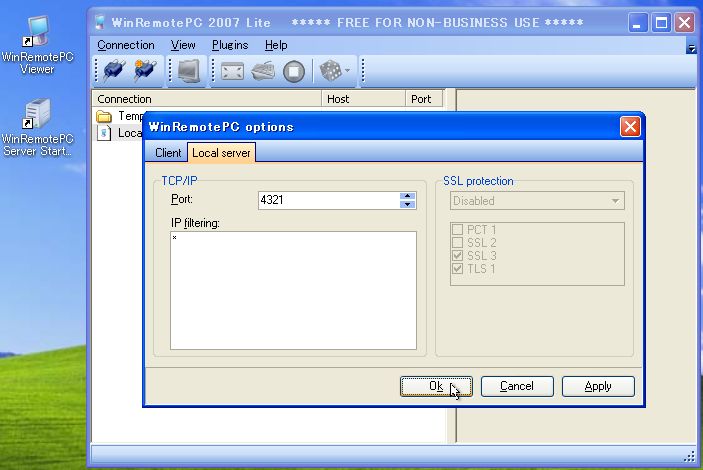
Task: Click the Apply button
Action: pyautogui.click(x=598, y=386)
